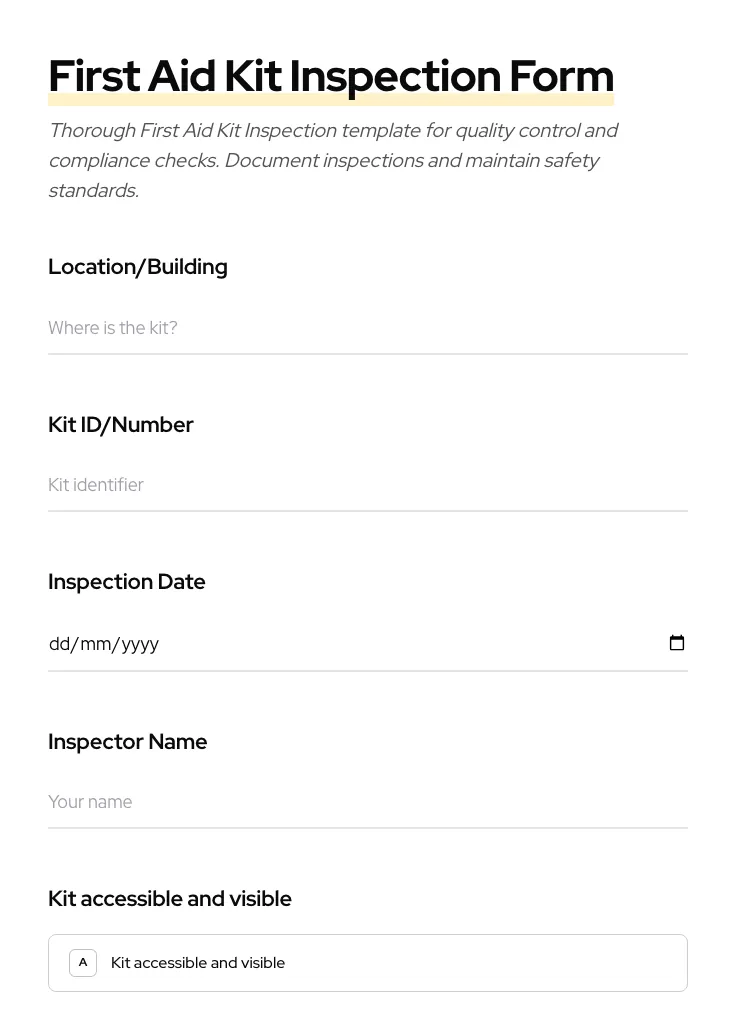
Task: Click the 'A' keyboard shortcut badge
Action: pyautogui.click(x=83, y=963)
